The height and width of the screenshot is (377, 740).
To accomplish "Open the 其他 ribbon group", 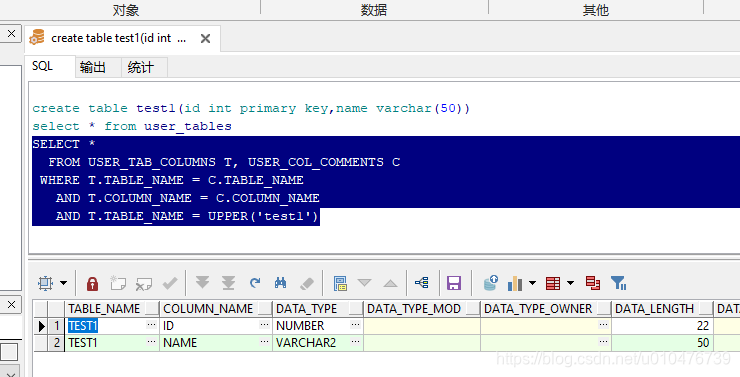I will (x=596, y=10).
